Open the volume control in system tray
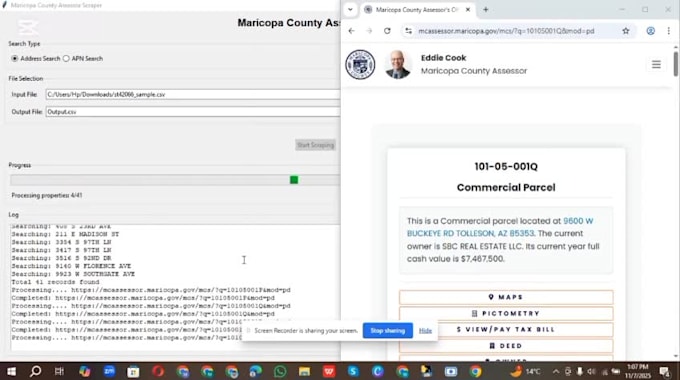The image size is (680, 380). pyautogui.click(x=592, y=371)
